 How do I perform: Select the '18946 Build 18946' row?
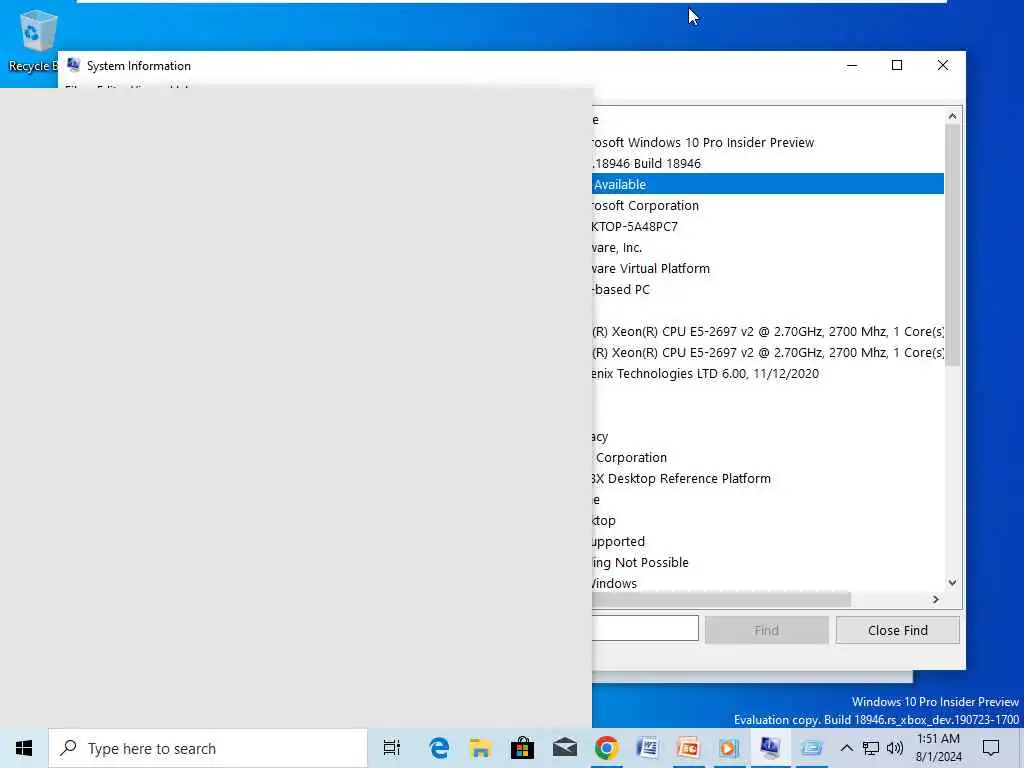[x=768, y=163]
